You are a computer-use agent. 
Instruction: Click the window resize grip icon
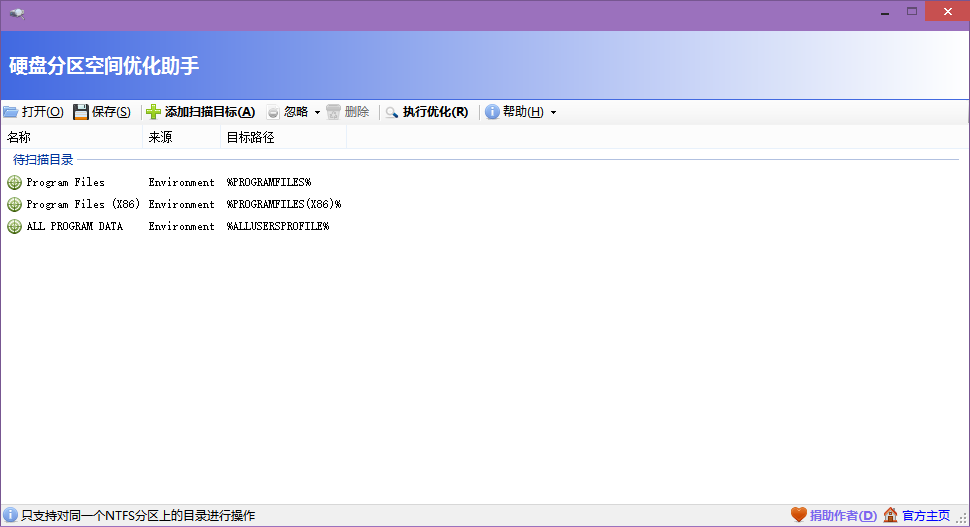[963, 520]
